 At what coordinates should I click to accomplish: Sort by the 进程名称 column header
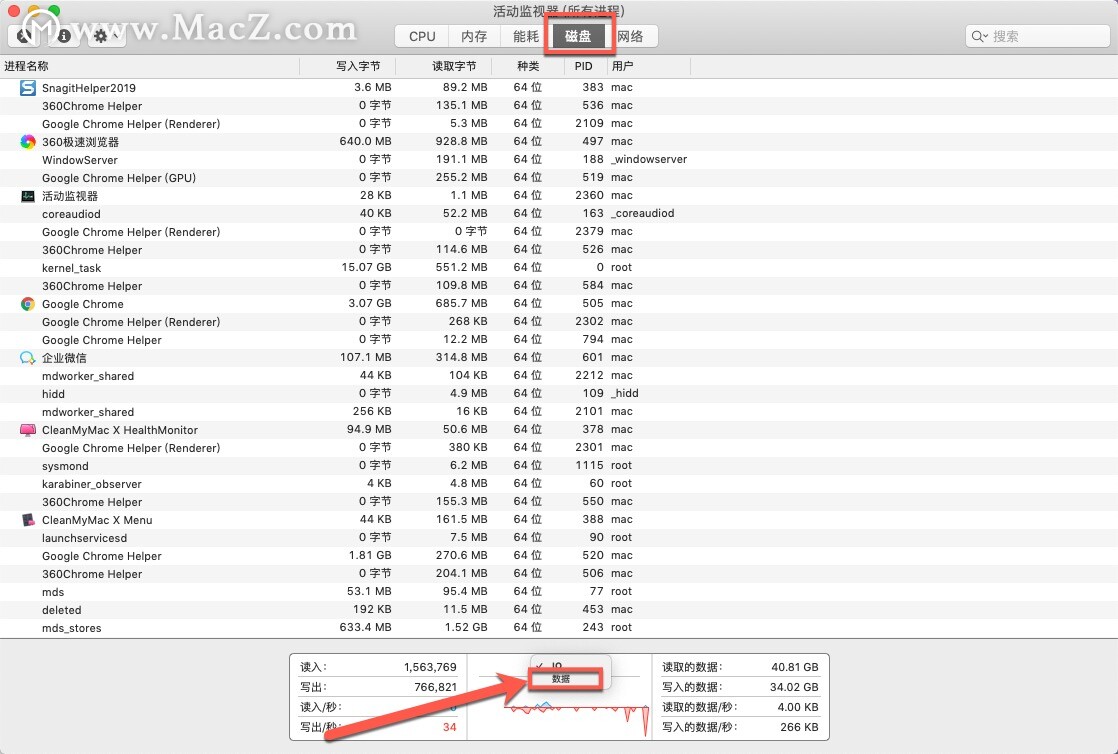pyautogui.click(x=150, y=66)
